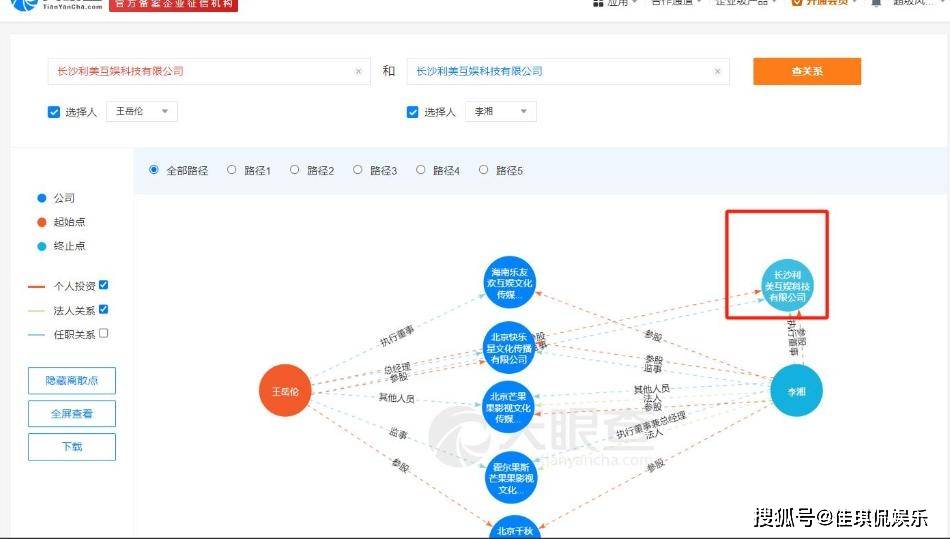950x539 pixels.
Task: Click the 执行董事兼总经理 edge label
Action: click(x=651, y=425)
